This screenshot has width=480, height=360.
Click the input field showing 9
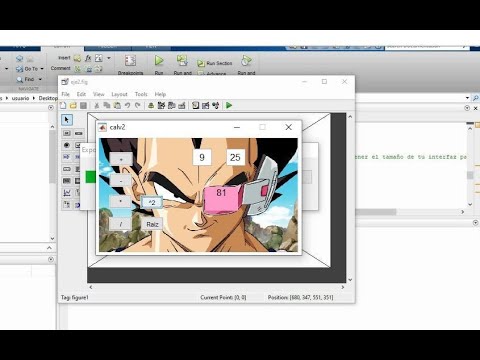(202, 157)
